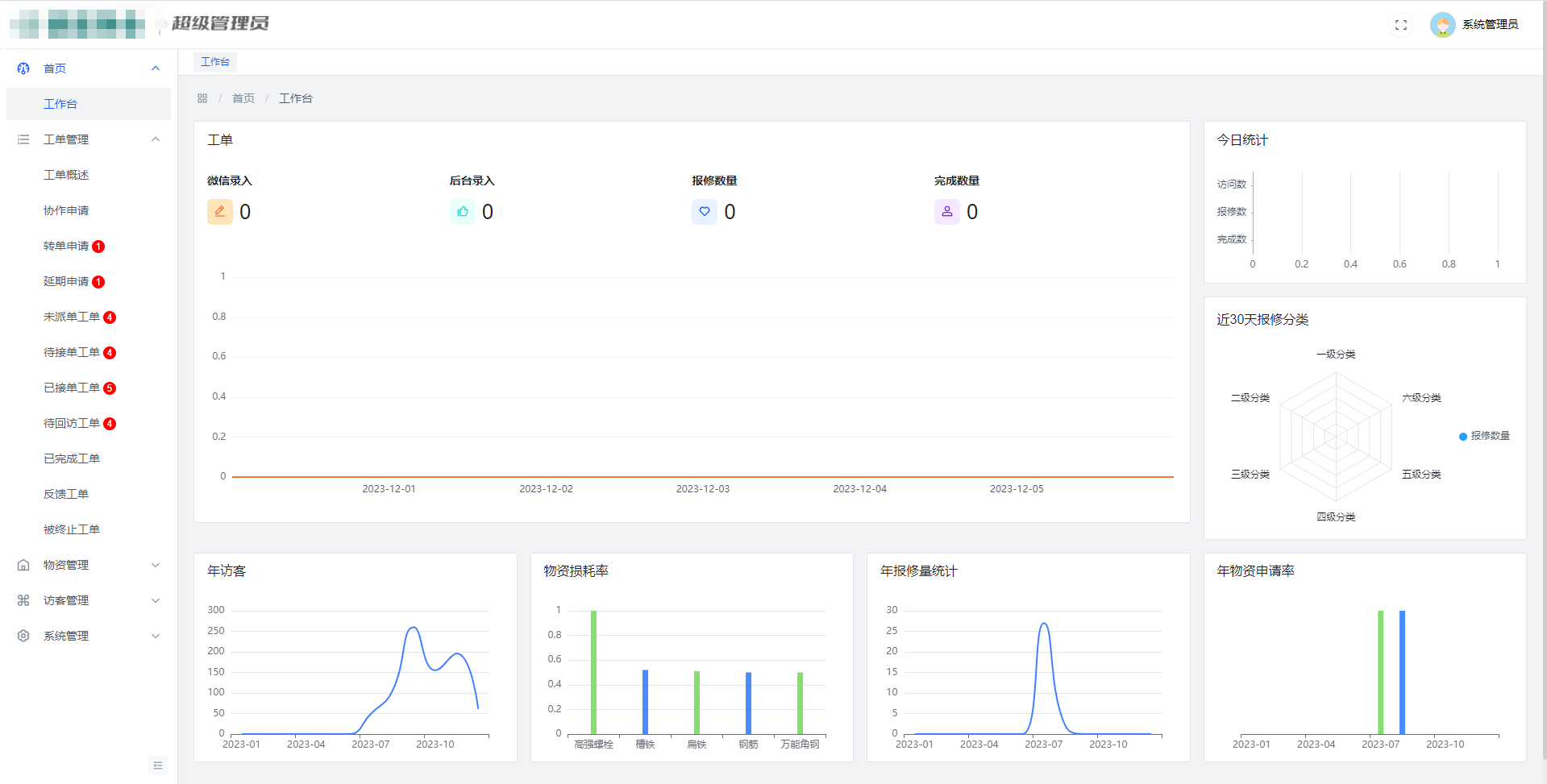Click the 2023-12-03 date label
Image resolution: width=1547 pixels, height=784 pixels.
[x=703, y=489]
